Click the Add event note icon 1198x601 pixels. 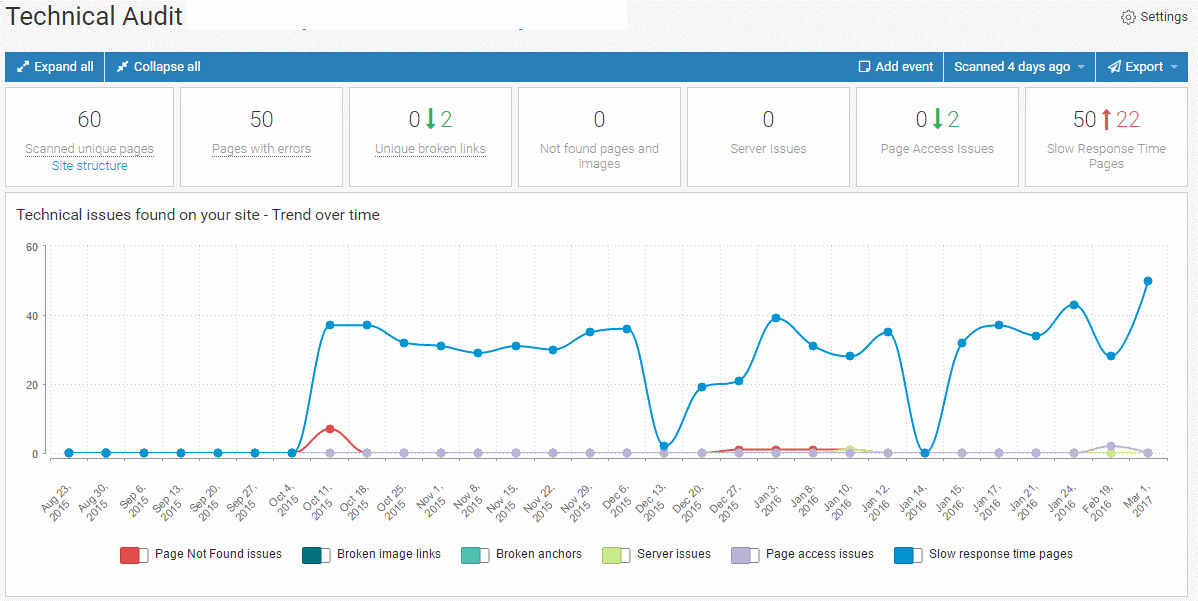coord(865,67)
